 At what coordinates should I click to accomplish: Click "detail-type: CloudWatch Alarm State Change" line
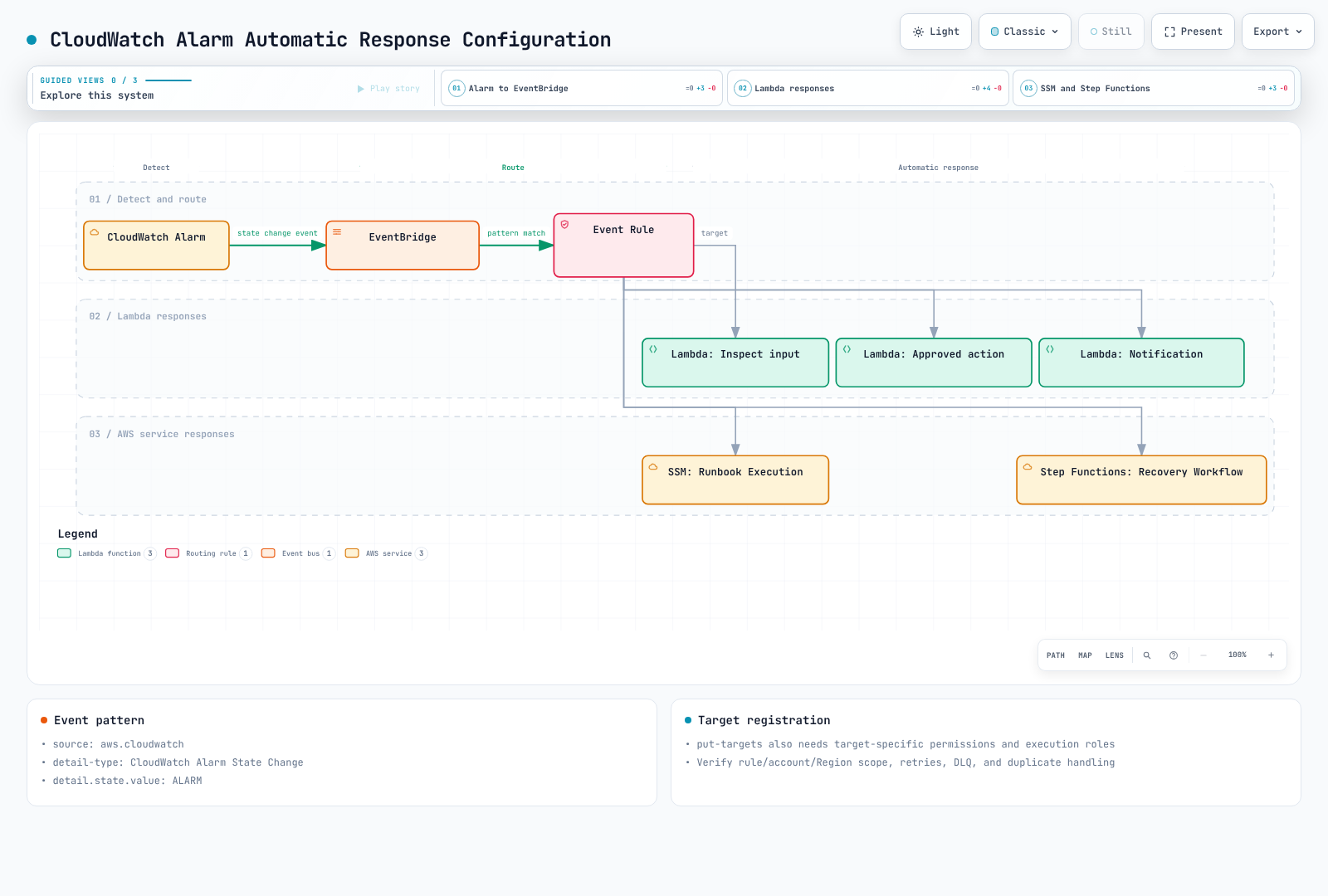coord(178,762)
